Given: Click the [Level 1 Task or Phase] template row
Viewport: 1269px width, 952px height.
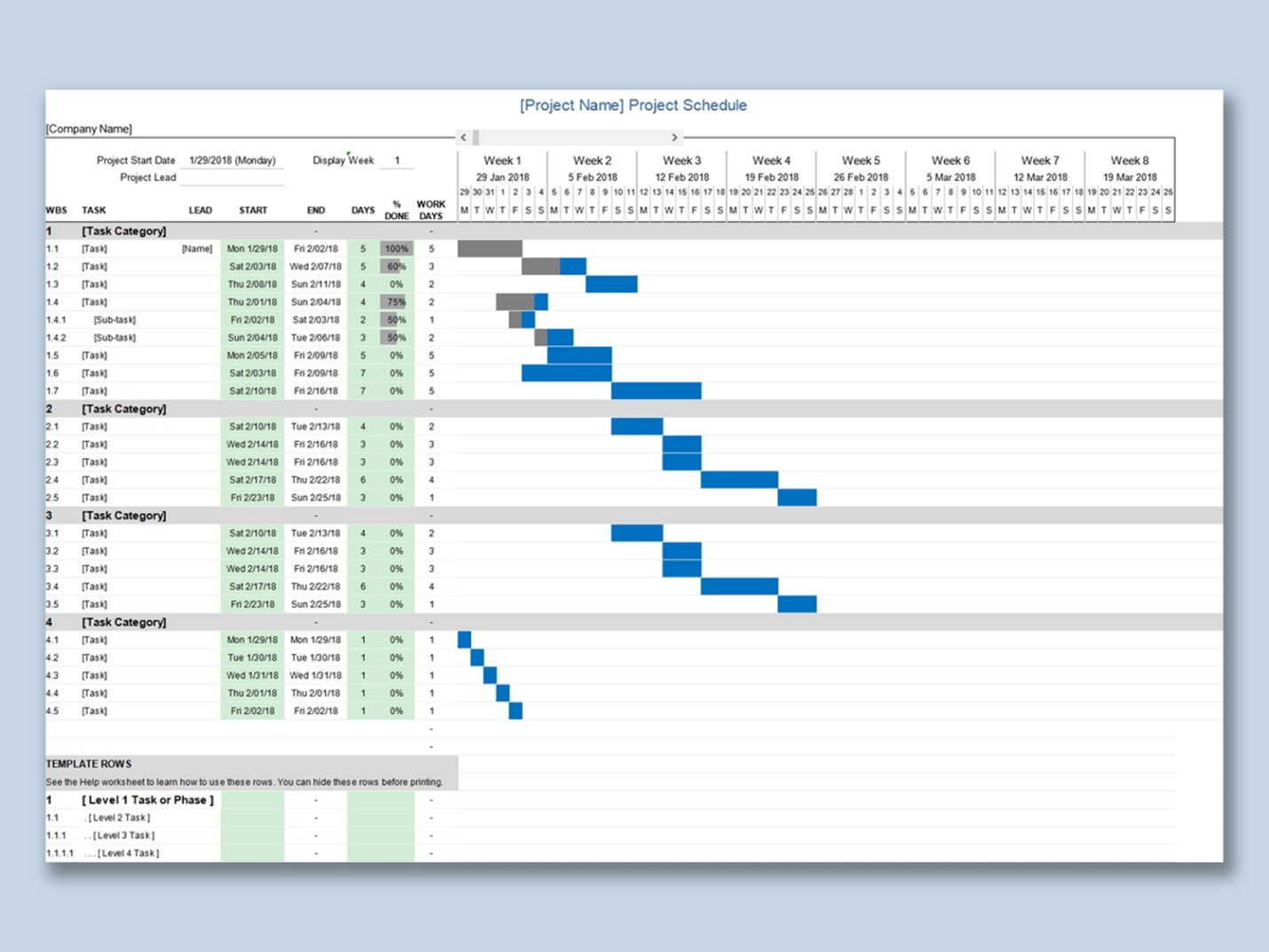Looking at the screenshot, I should pos(147,799).
